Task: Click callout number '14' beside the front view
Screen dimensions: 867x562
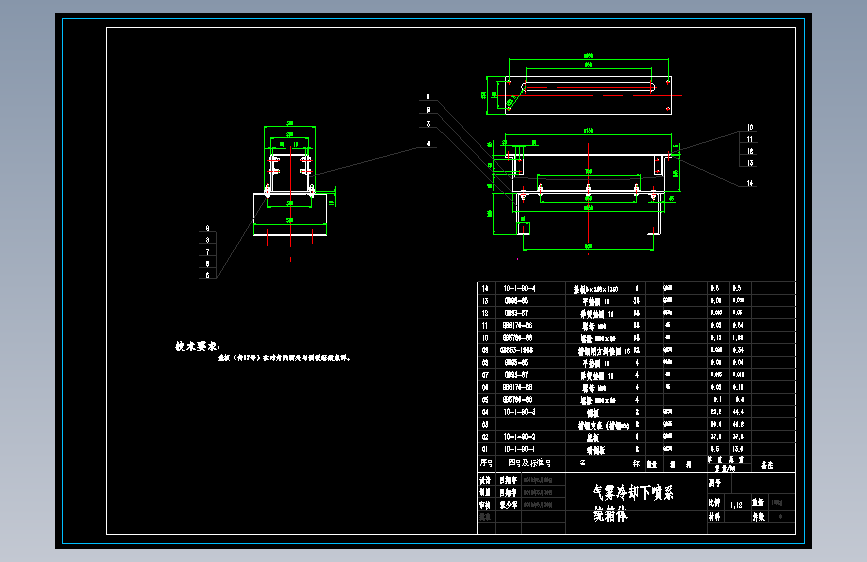Action: [750, 183]
